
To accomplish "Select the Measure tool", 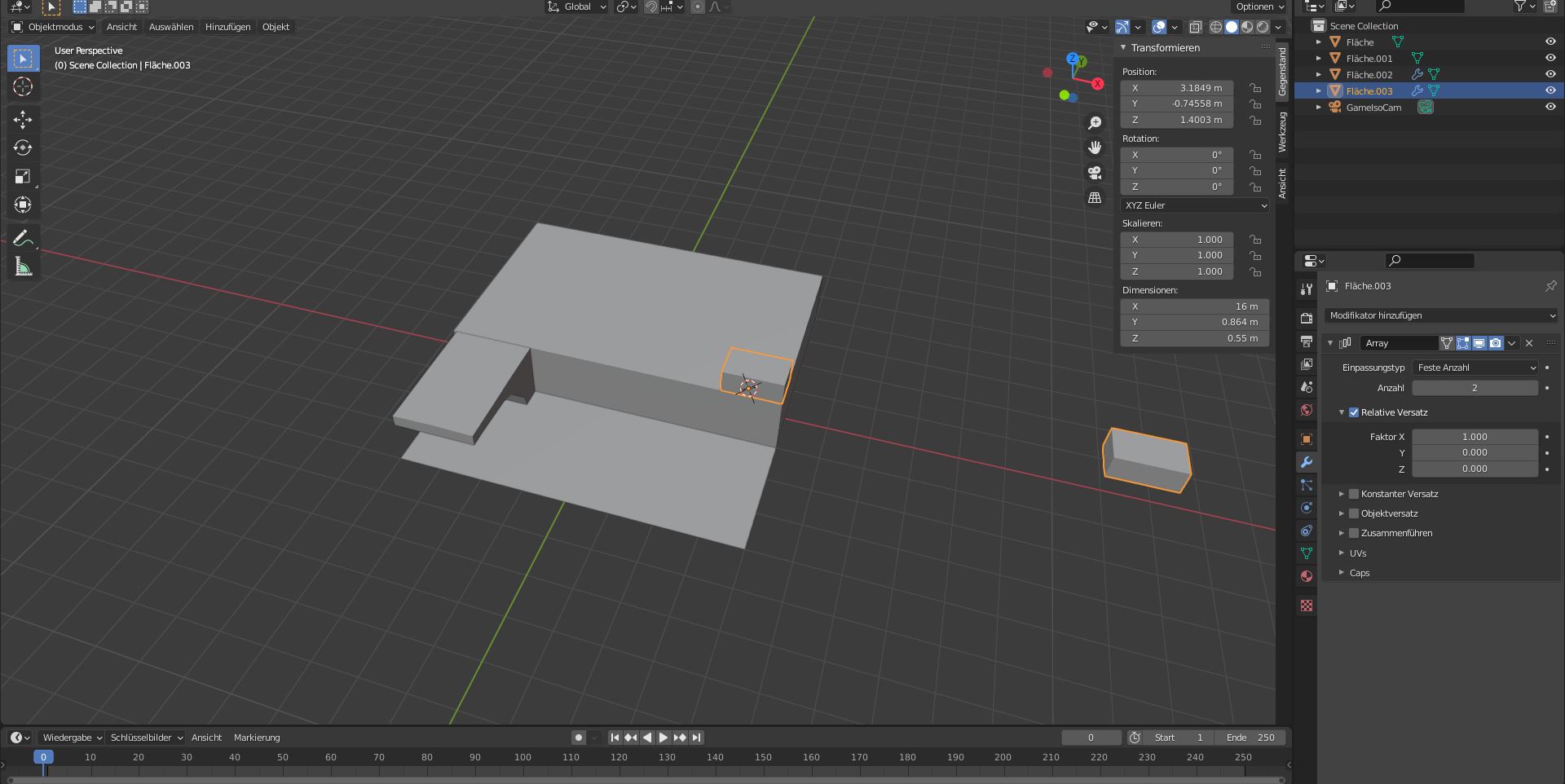I will point(23,266).
